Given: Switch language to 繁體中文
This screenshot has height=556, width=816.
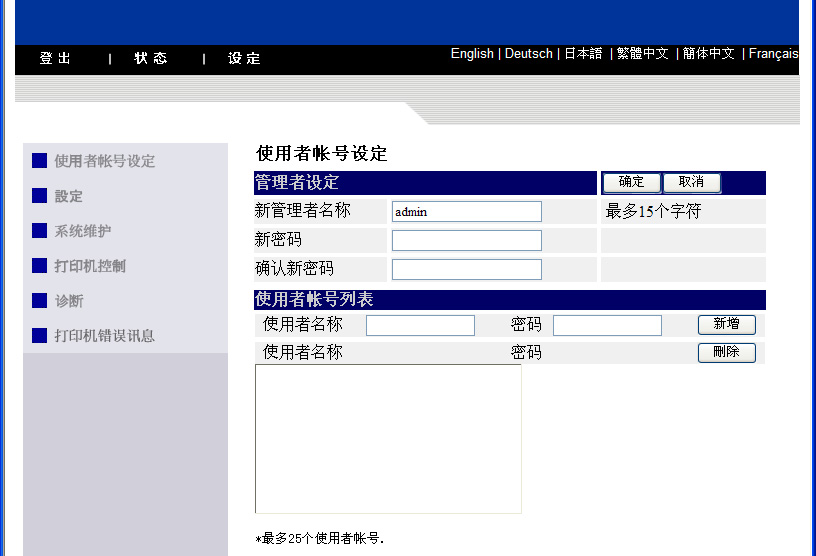Looking at the screenshot, I should click(642, 54).
